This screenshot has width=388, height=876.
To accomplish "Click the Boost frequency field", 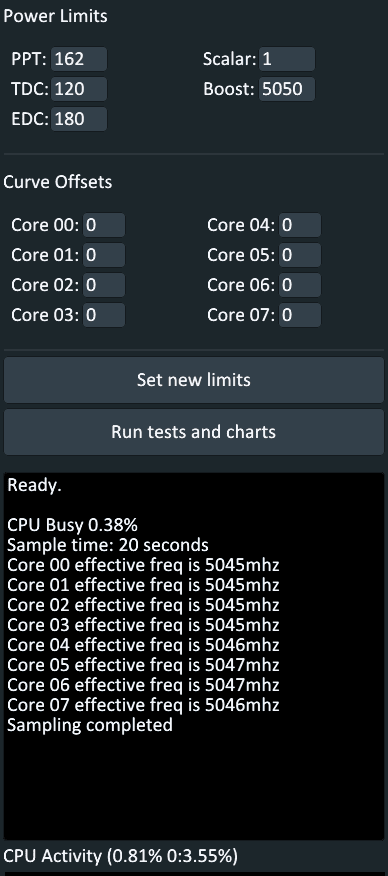I will click(287, 89).
